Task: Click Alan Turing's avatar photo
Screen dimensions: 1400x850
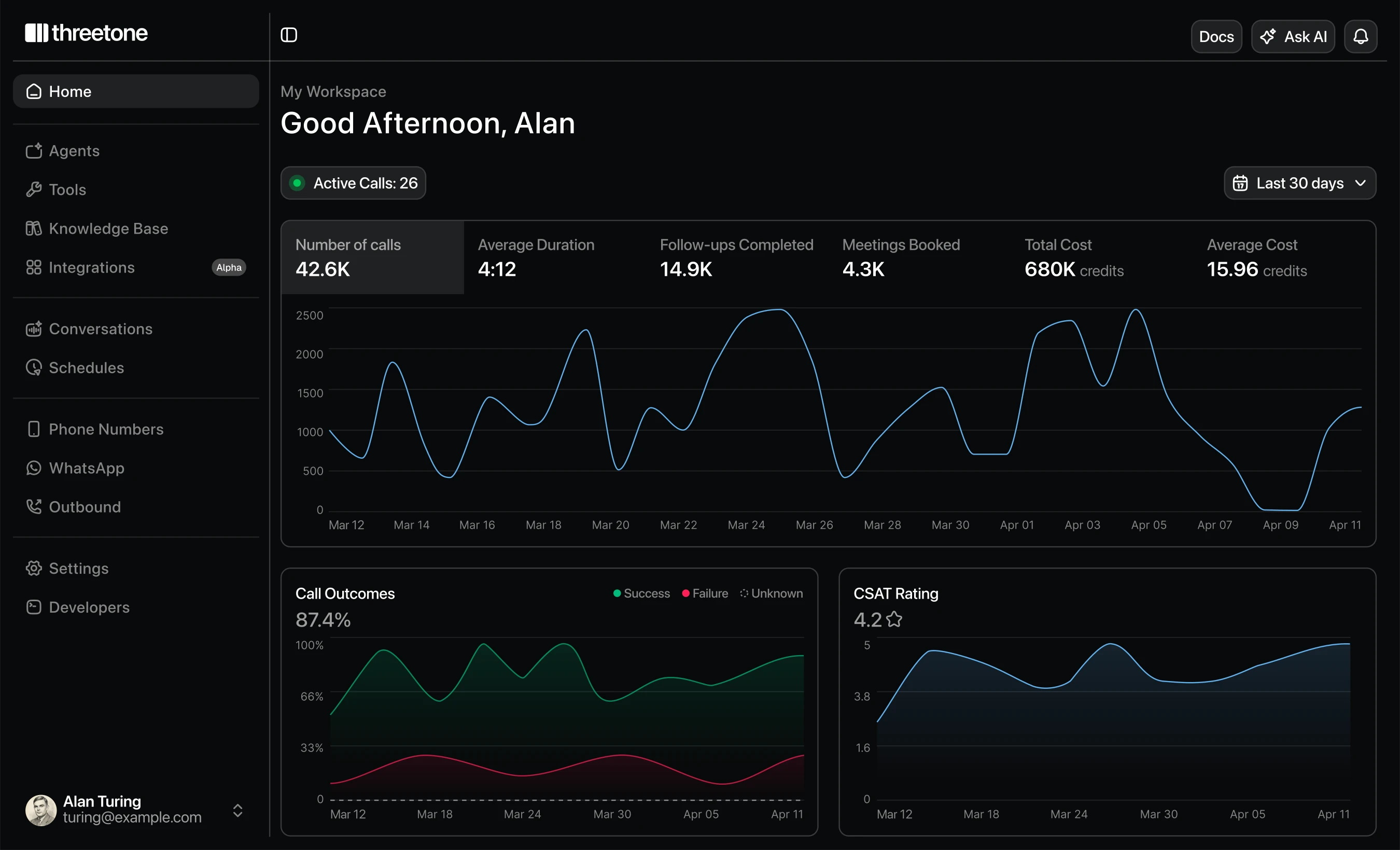Action: pos(41,810)
